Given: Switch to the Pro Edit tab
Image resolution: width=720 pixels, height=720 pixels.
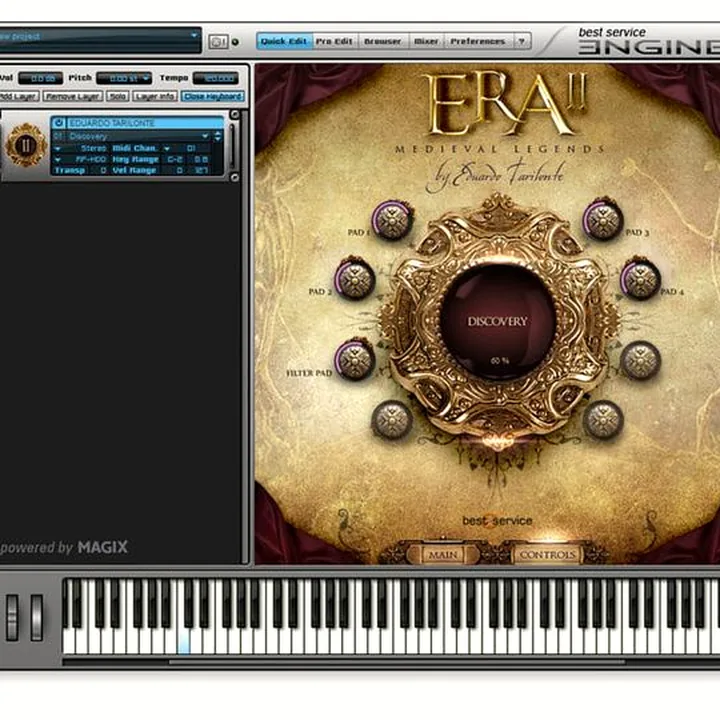Looking at the screenshot, I should [x=334, y=41].
